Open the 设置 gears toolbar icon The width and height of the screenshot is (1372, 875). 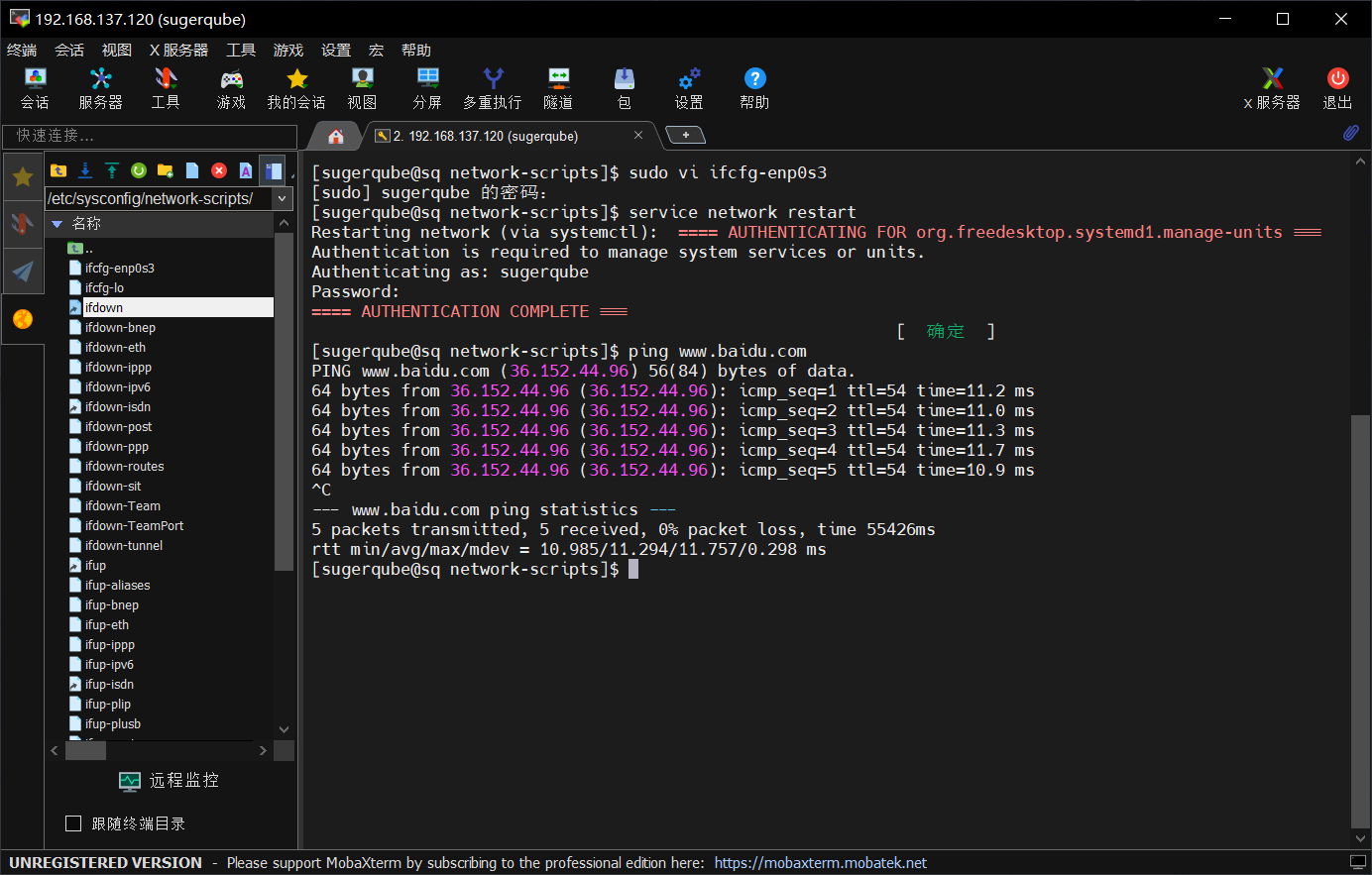pos(689,88)
